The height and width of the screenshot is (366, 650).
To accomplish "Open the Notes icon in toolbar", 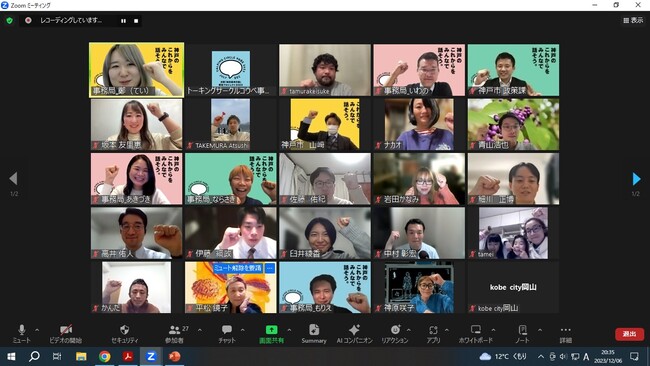I will click(522, 330).
